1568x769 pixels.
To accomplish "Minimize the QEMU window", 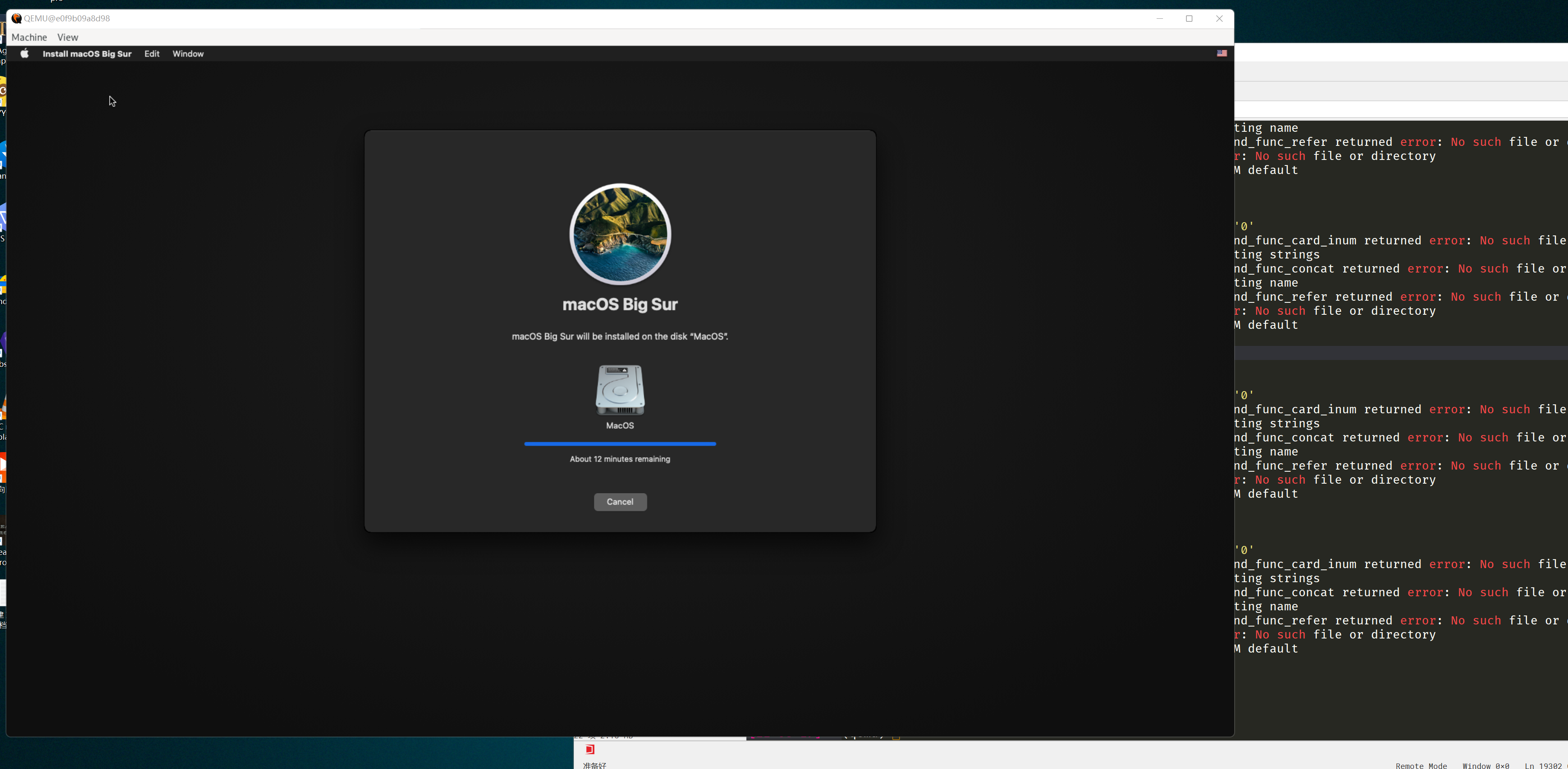I will [x=1160, y=18].
